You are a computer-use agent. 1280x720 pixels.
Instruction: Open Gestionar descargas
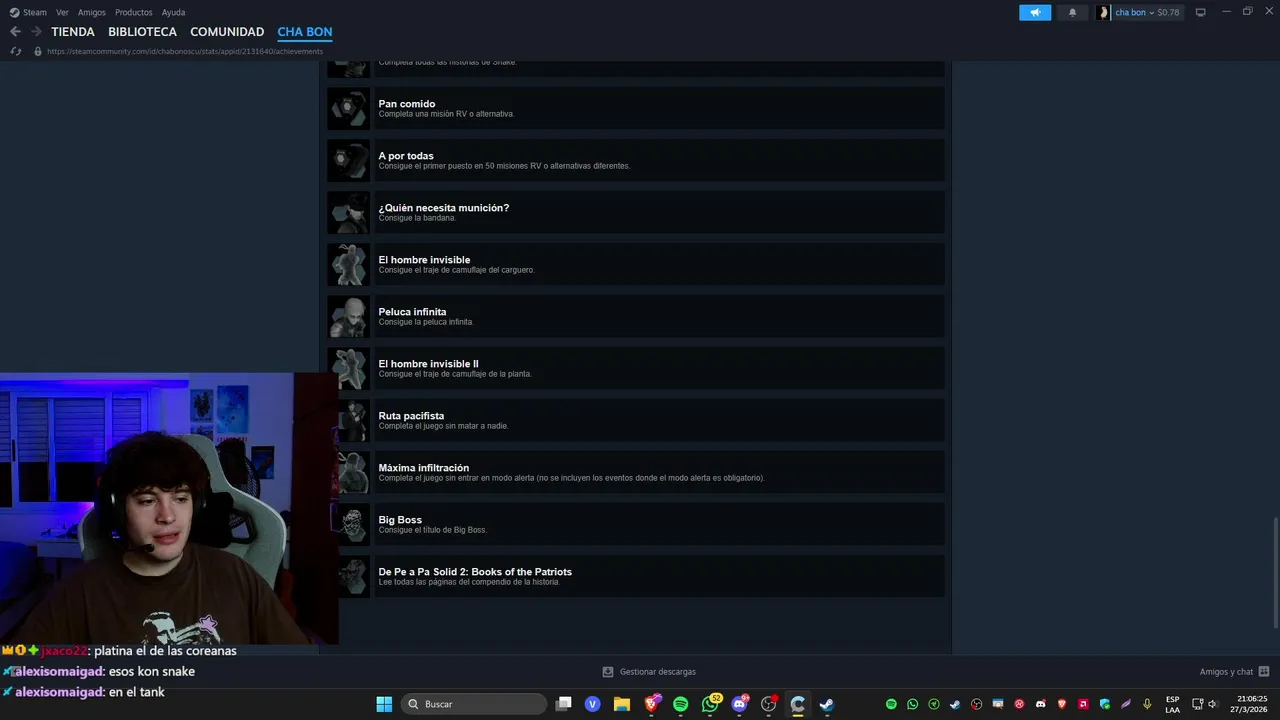[x=649, y=672]
